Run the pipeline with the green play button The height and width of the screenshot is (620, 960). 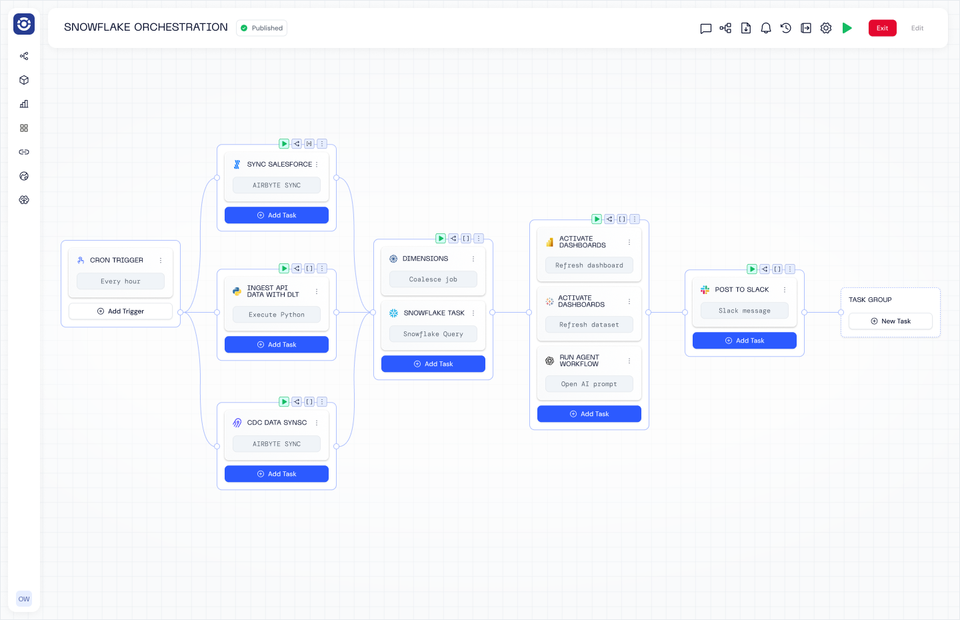tap(847, 28)
